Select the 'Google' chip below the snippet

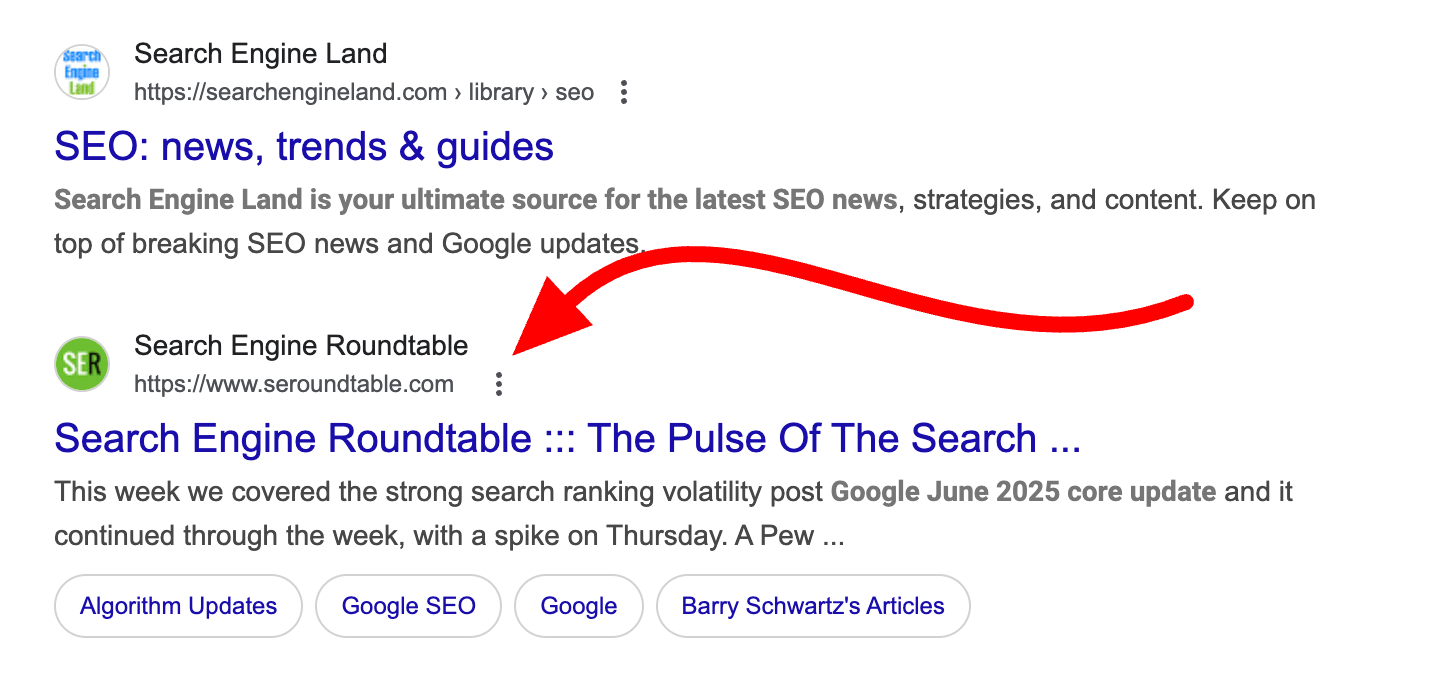point(578,606)
